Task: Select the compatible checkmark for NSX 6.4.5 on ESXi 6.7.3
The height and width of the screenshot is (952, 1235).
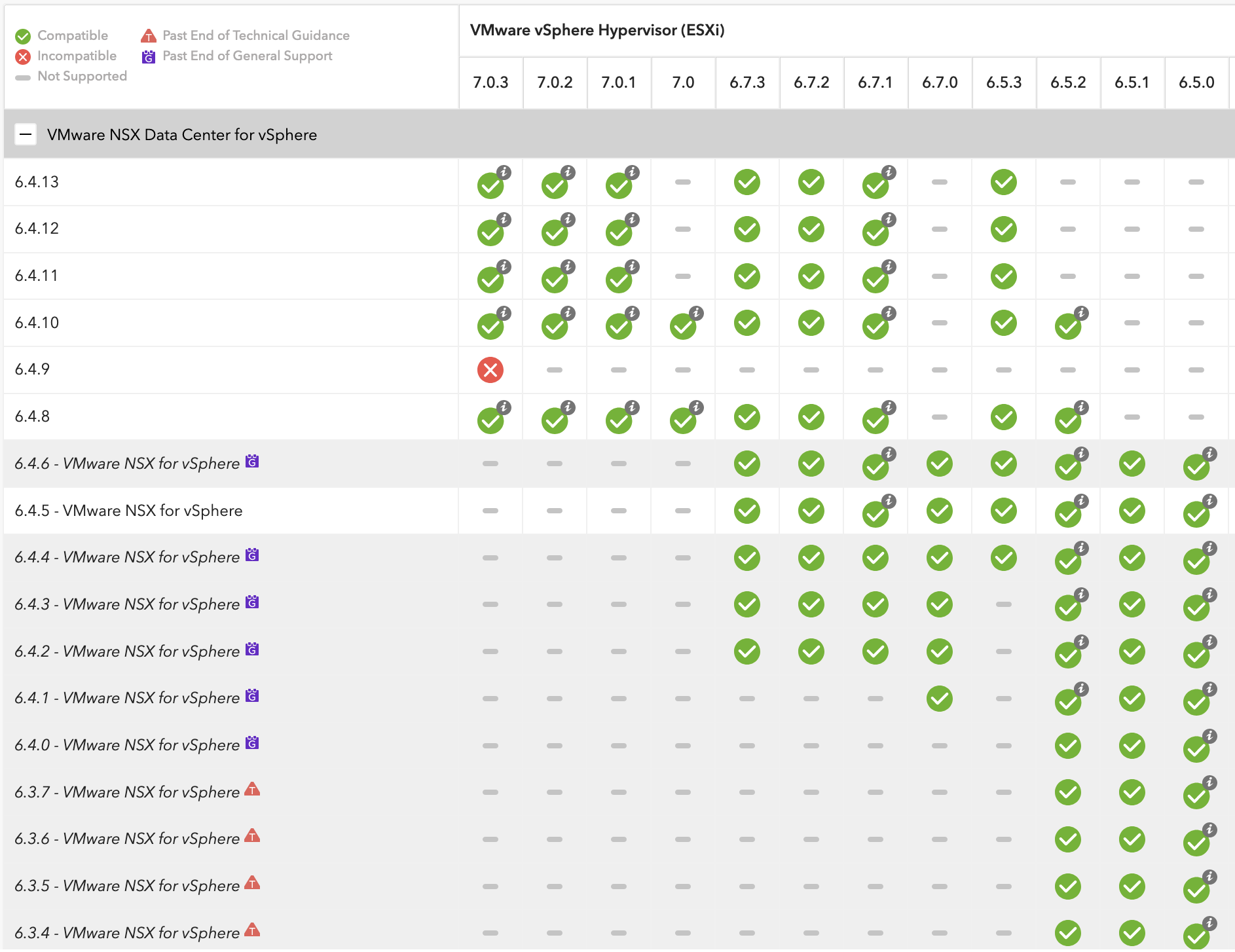Action: 747,511
